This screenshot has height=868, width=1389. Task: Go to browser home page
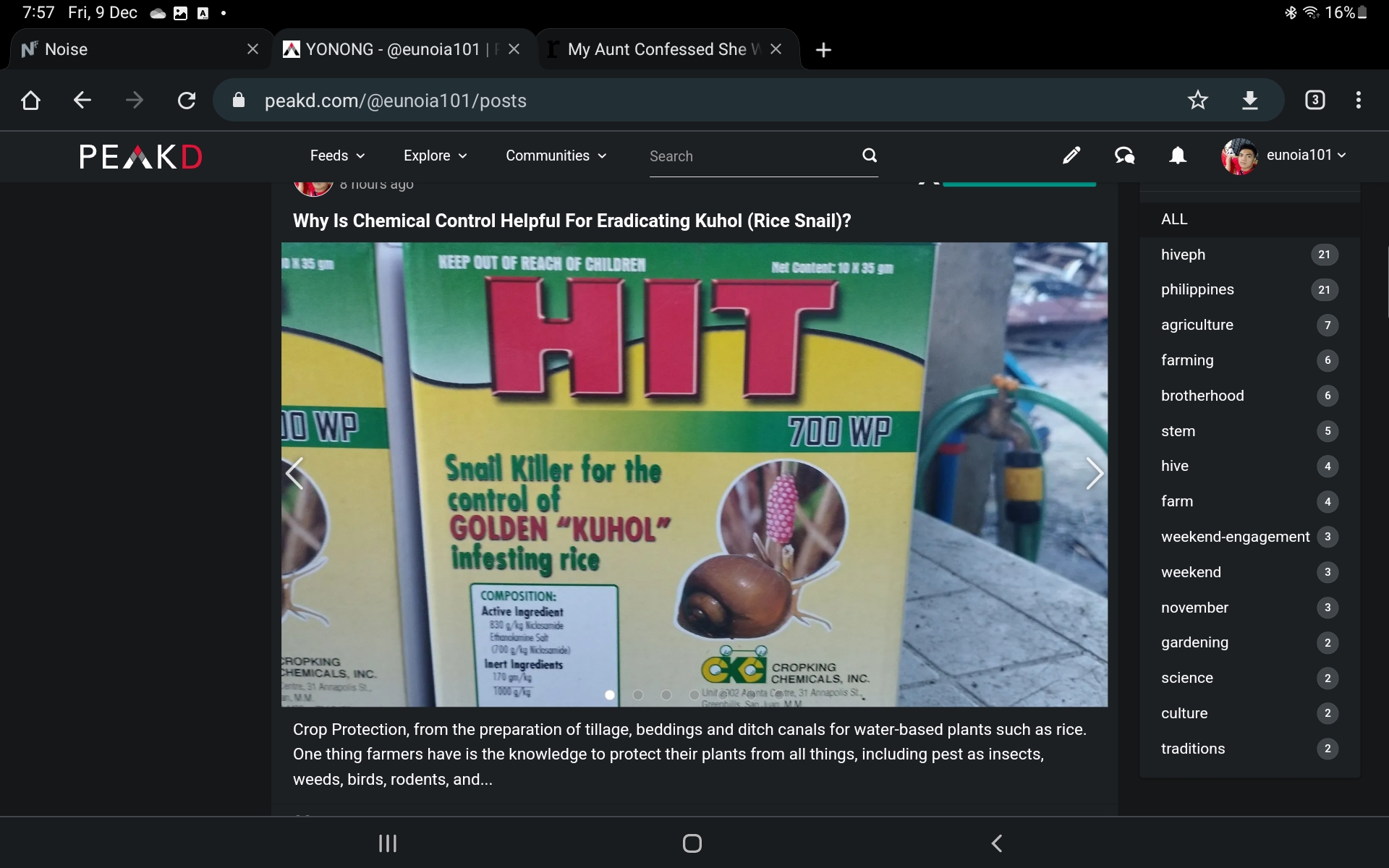point(30,101)
